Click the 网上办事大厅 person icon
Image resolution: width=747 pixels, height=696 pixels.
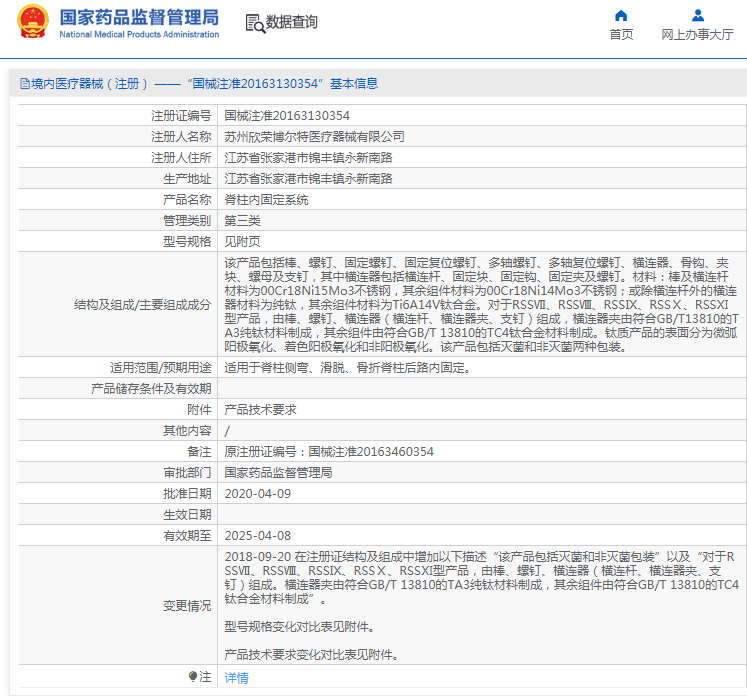coord(697,15)
